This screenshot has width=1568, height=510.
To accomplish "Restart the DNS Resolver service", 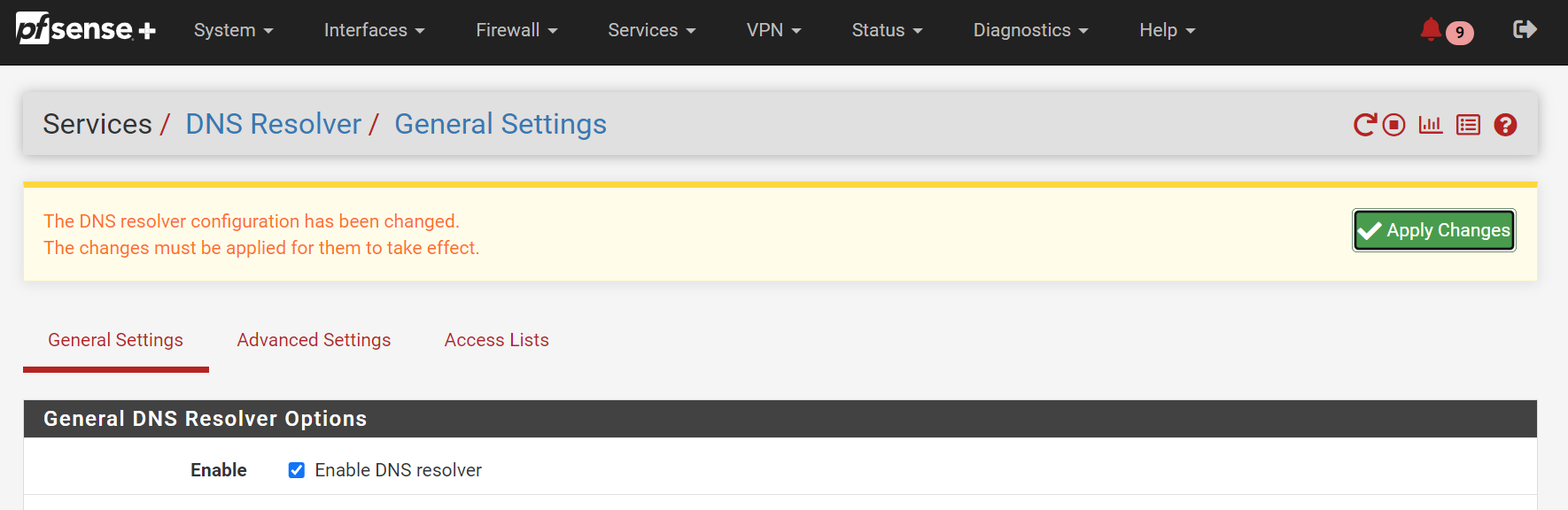I will pyautogui.click(x=1364, y=125).
